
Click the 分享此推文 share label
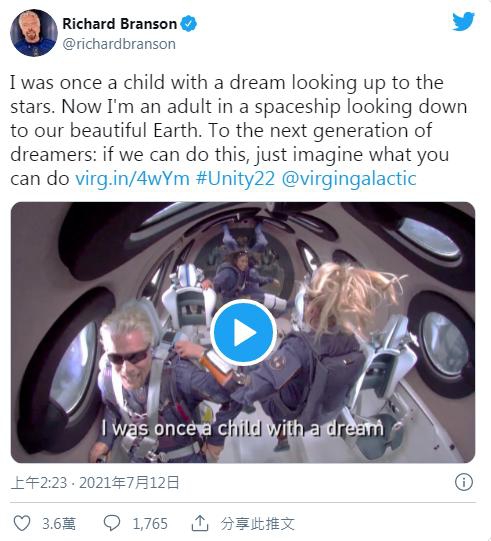[x=257, y=523]
